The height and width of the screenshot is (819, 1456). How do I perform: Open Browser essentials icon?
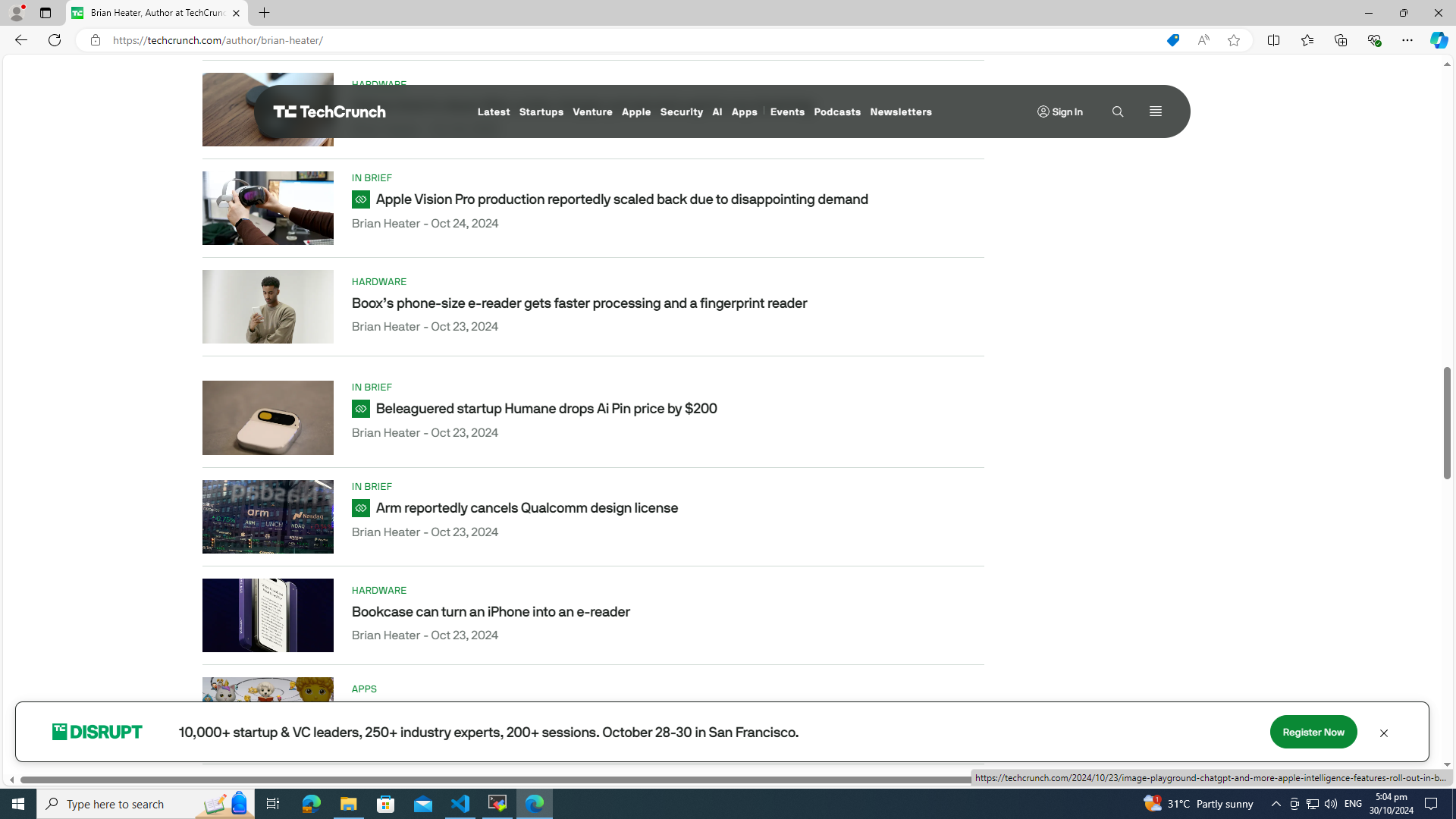[1373, 40]
